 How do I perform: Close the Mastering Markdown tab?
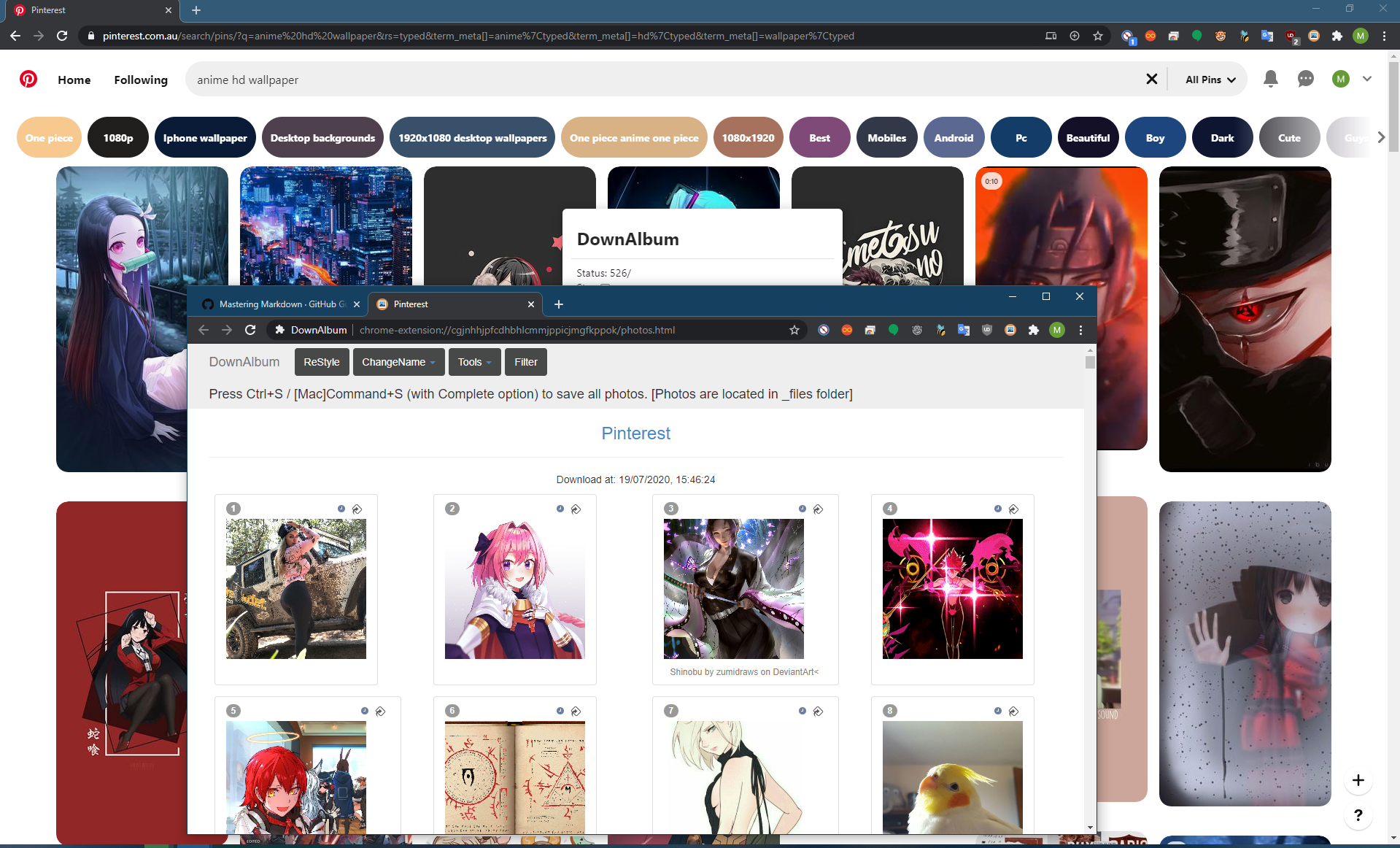click(x=356, y=304)
